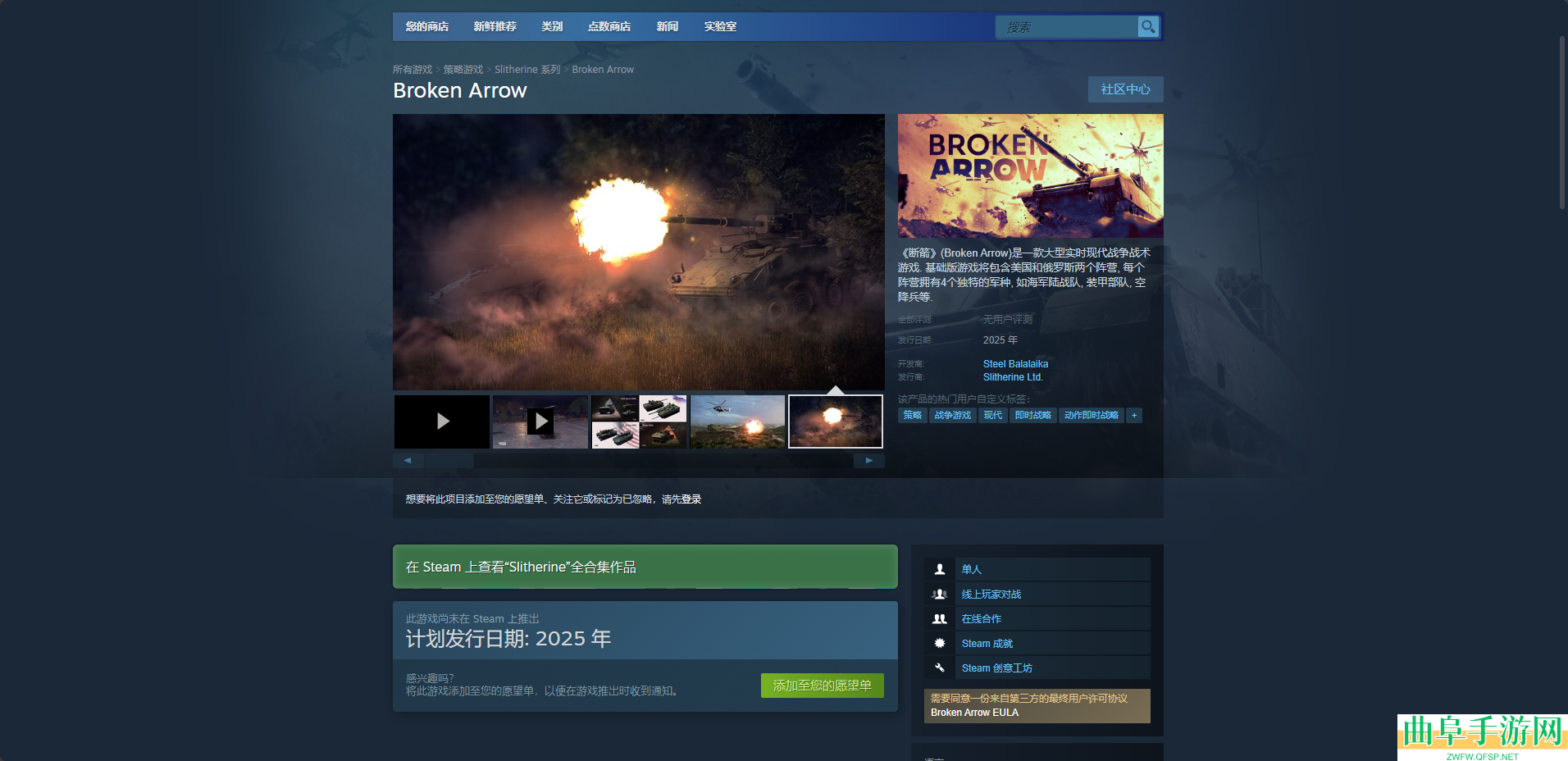Screen dimensions: 1568x761
Task: Go to the 点数商店 tab
Action: point(609,26)
